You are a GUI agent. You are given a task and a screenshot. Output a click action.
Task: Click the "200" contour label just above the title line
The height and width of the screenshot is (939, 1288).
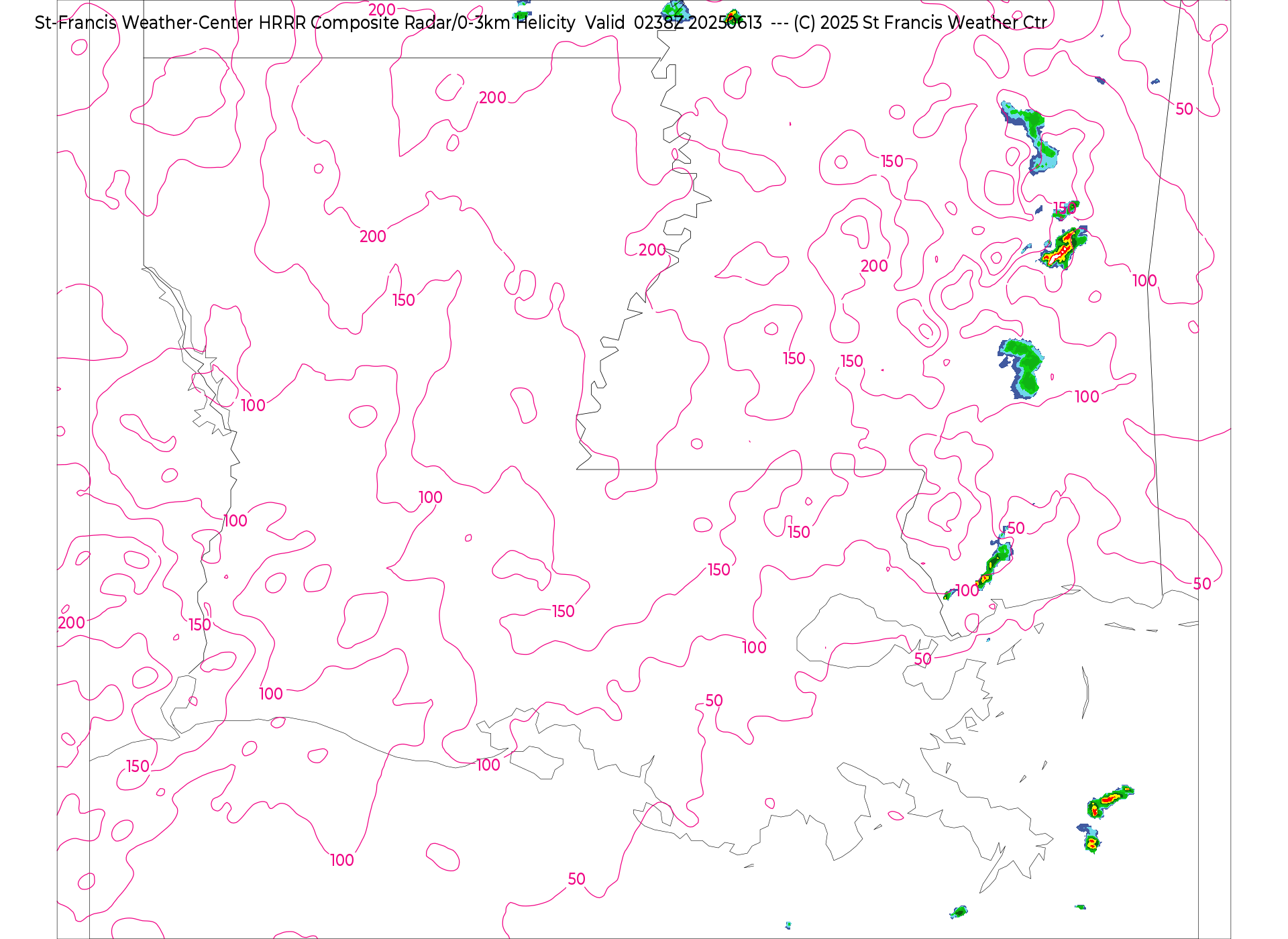pos(382,9)
